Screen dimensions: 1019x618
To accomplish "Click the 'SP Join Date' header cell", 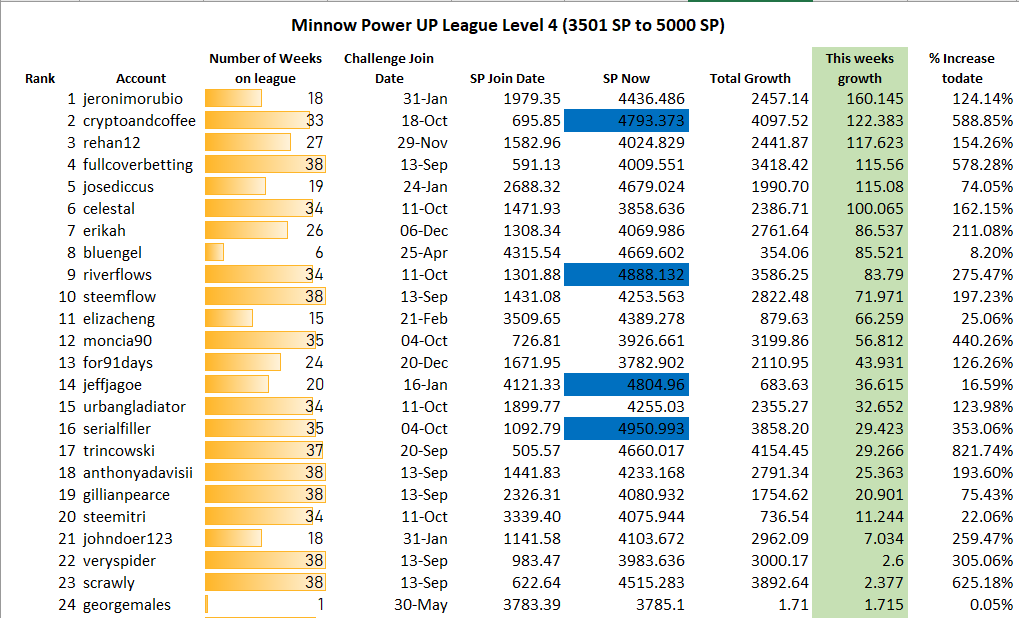I will (x=507, y=79).
